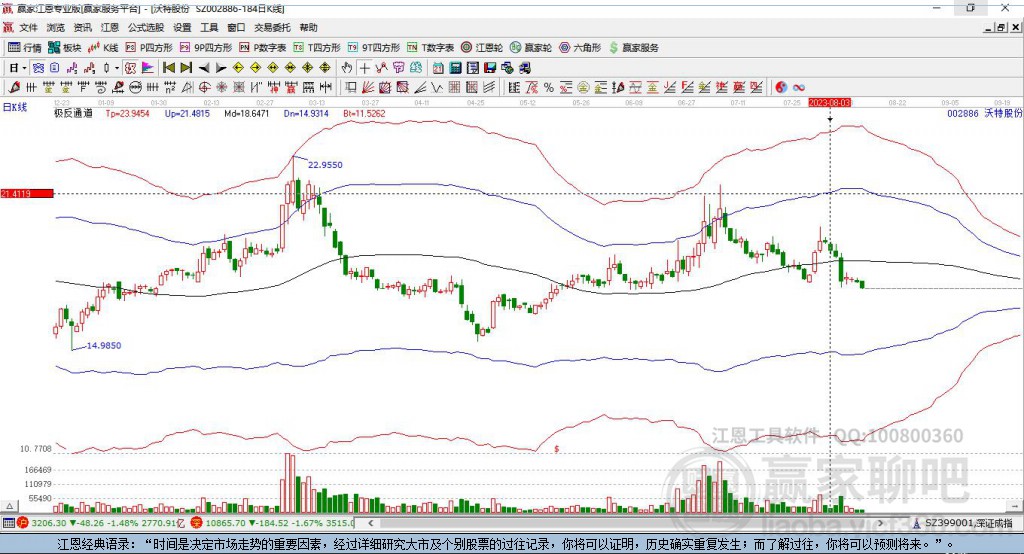Open 赢家服务 service page

click(633, 48)
